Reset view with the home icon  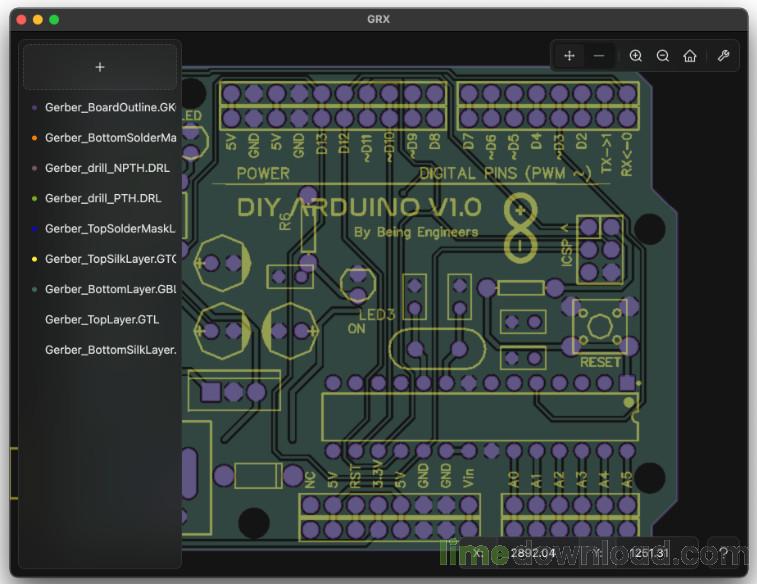coord(690,56)
